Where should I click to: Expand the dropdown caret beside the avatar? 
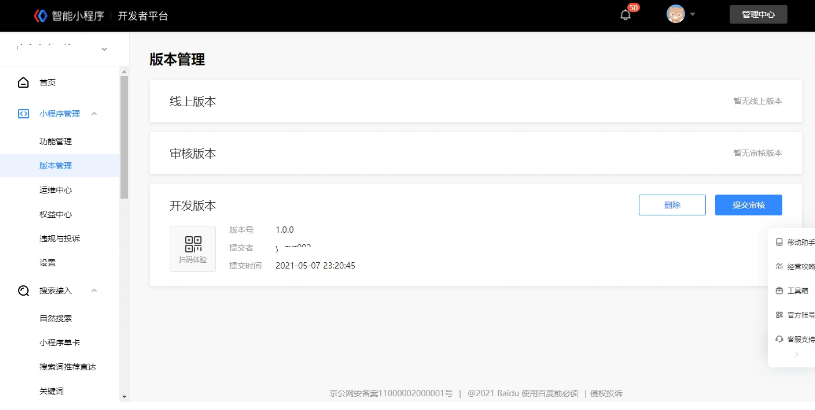[692, 15]
